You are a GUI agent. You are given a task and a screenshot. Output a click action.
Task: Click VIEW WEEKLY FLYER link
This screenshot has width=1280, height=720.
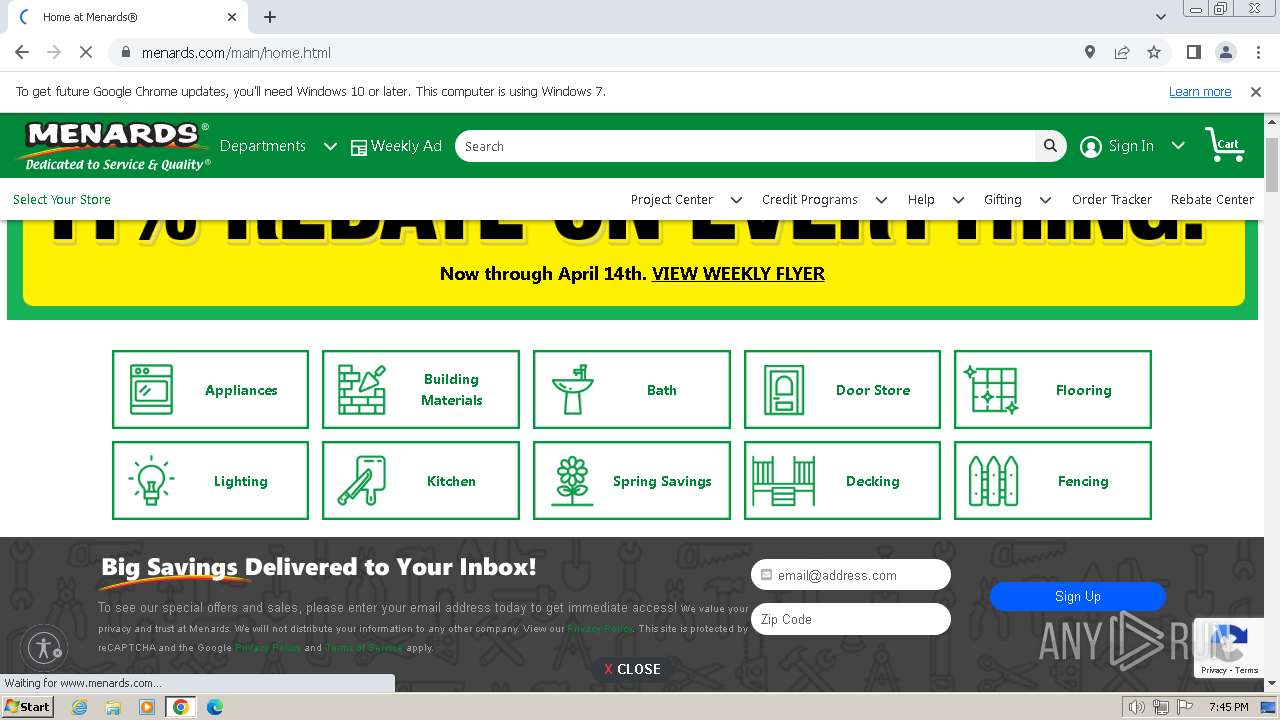738,273
